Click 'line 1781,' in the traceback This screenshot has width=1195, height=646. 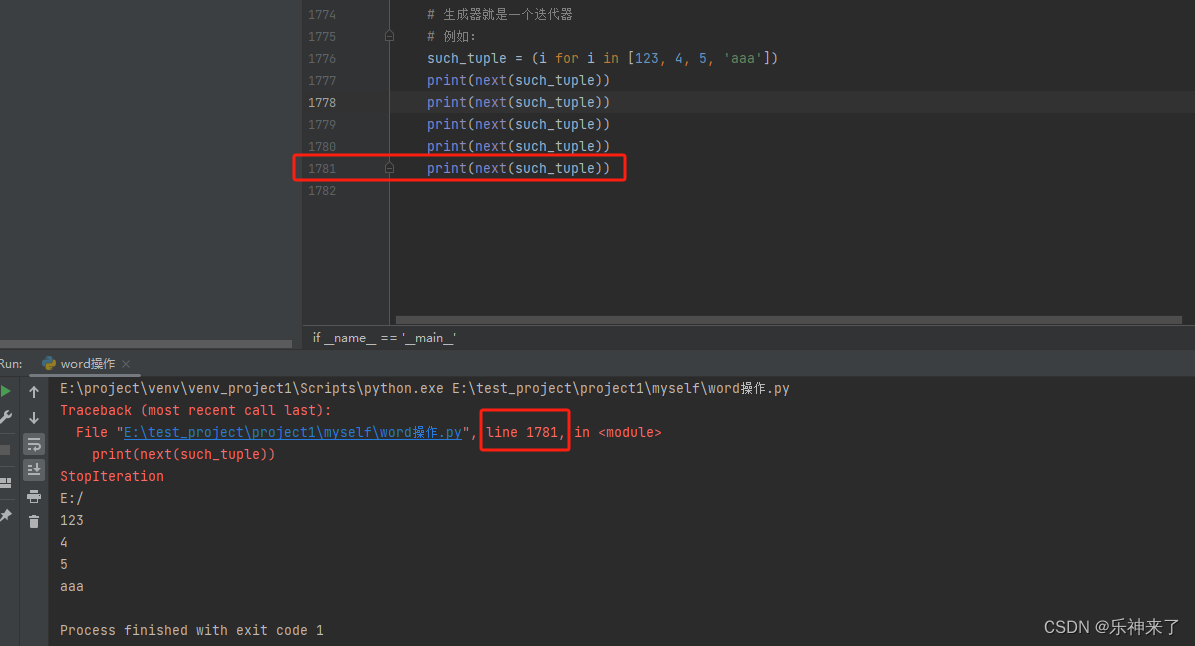click(525, 432)
